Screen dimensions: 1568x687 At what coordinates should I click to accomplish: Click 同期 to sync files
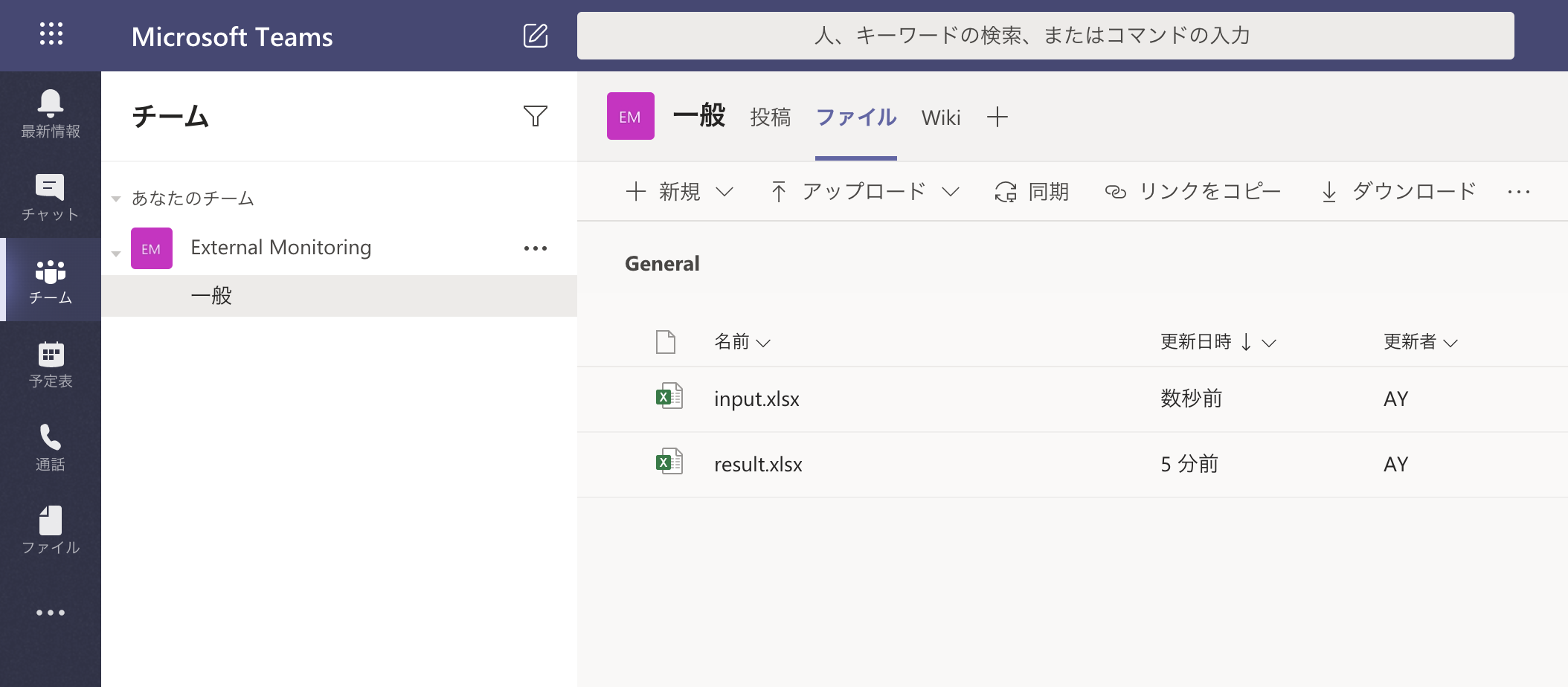click(x=1032, y=192)
